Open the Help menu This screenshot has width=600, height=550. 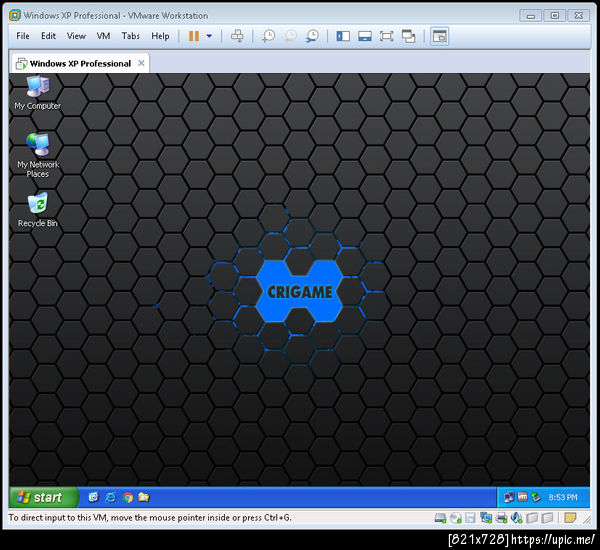point(160,36)
